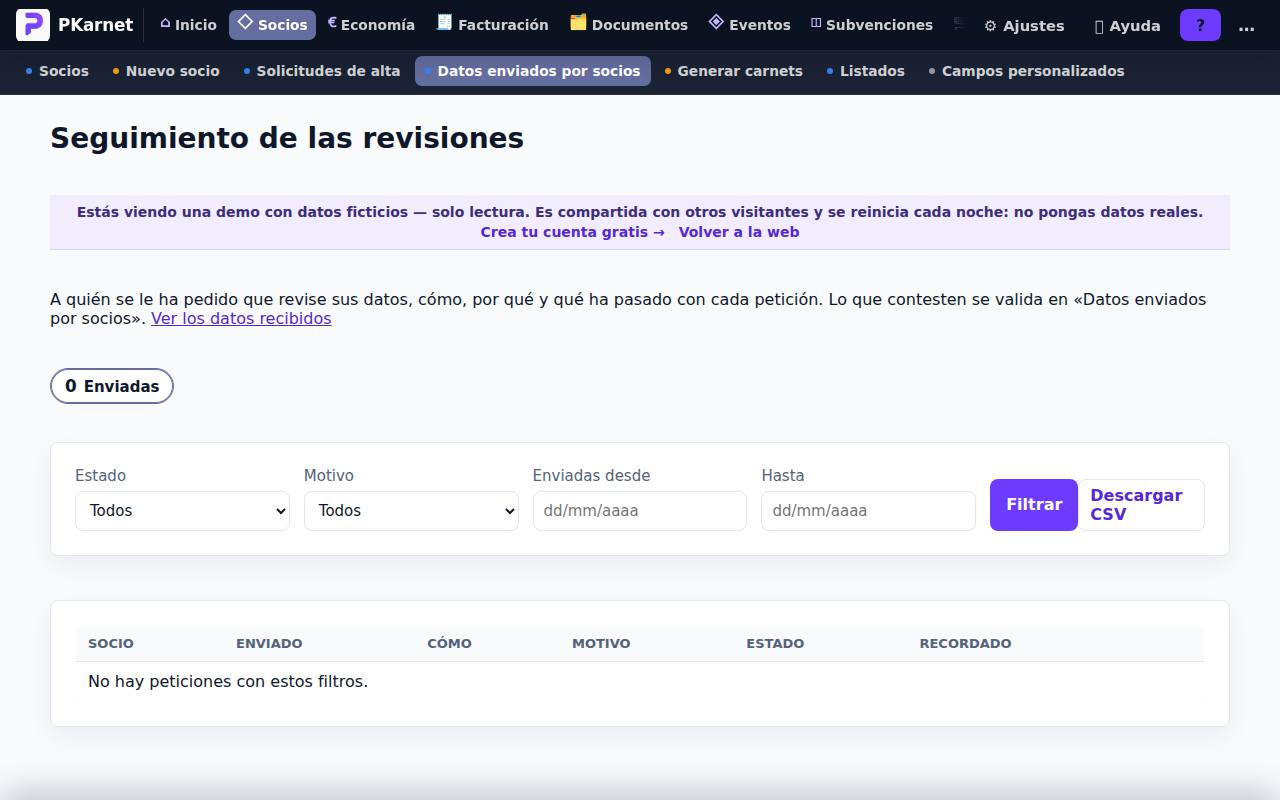Click the ENVIADO column header

[x=269, y=643]
